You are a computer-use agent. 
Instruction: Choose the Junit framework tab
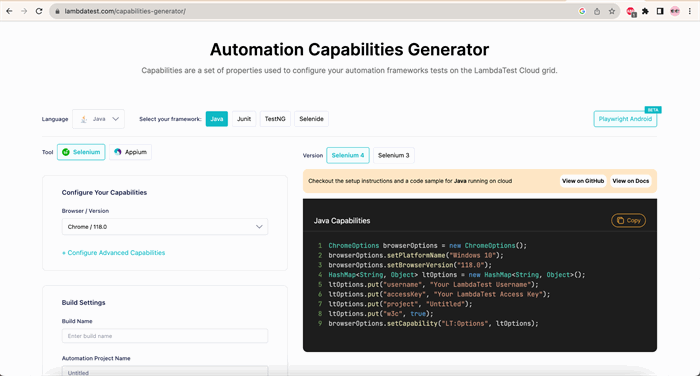pyautogui.click(x=244, y=119)
